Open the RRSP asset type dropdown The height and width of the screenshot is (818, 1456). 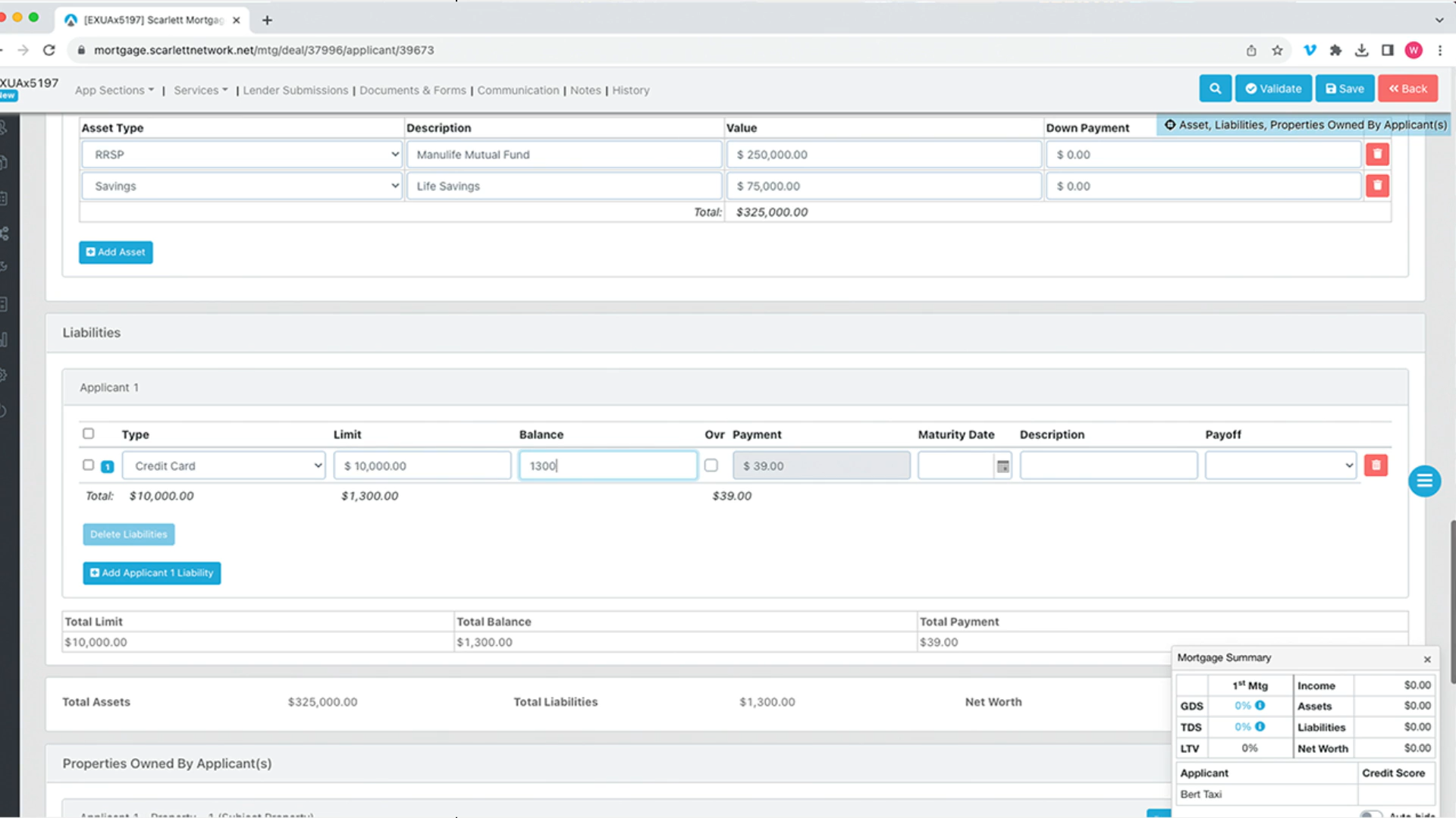241,155
